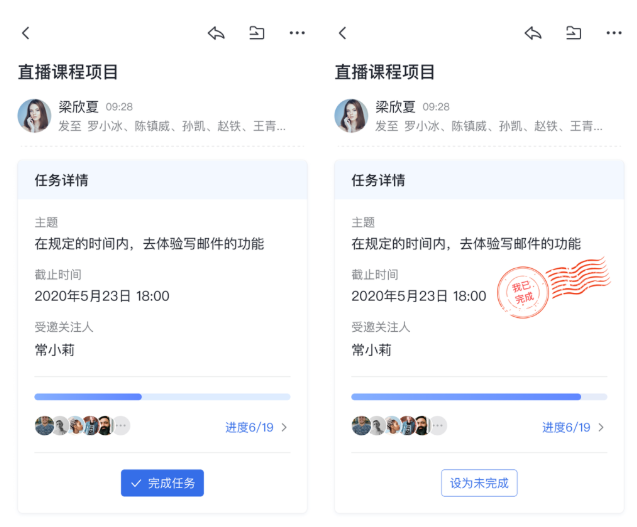Click deadline 2020年5月23日 18:00 on right card
This screenshot has width=637, height=527.
419,296
